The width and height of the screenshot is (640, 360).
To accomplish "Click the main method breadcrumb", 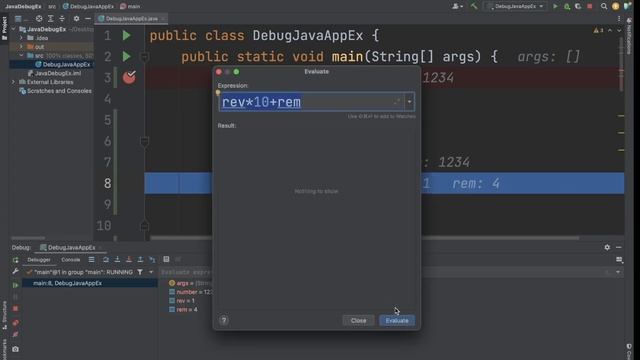I will coord(130,7).
